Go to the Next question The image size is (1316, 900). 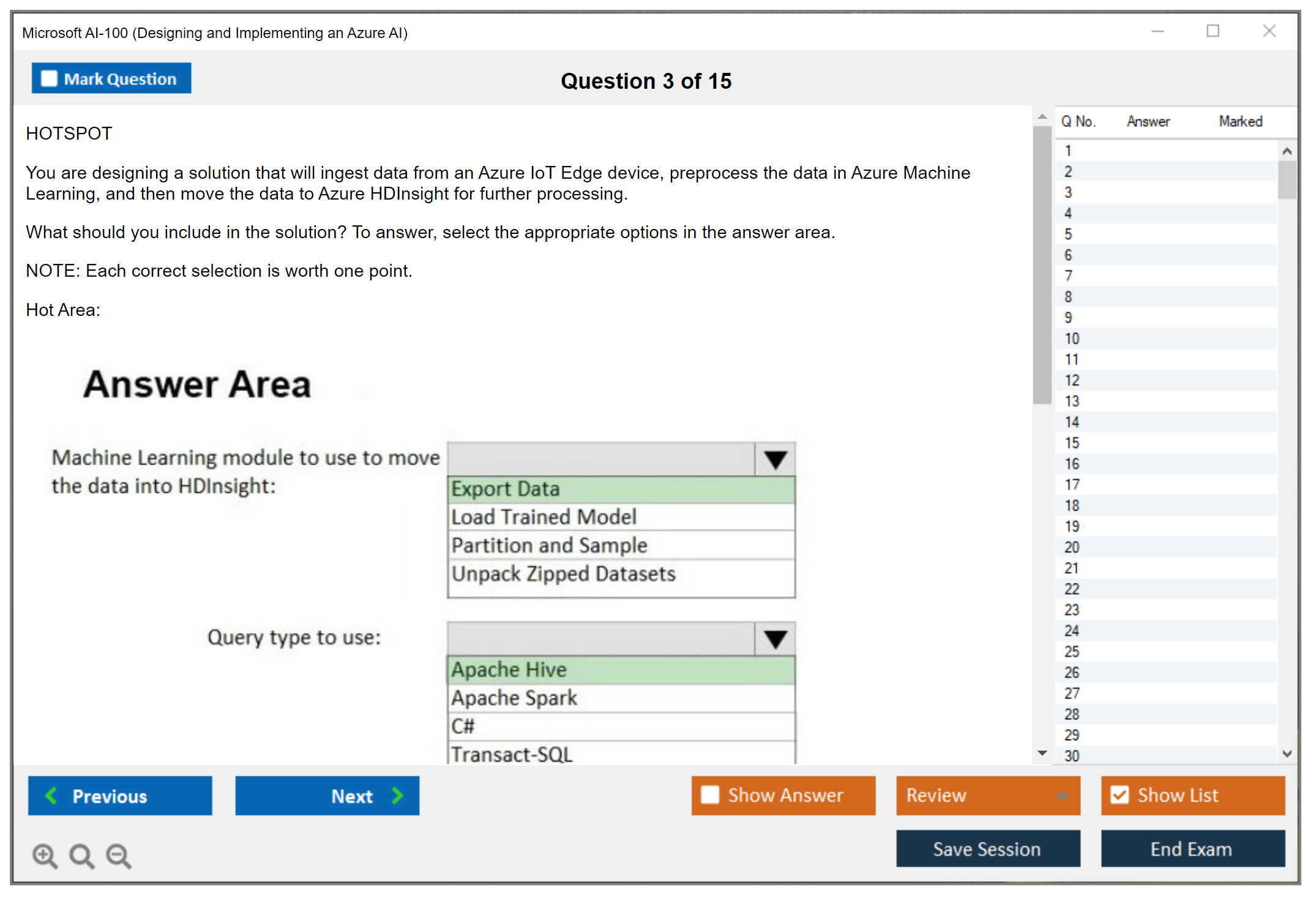(327, 796)
